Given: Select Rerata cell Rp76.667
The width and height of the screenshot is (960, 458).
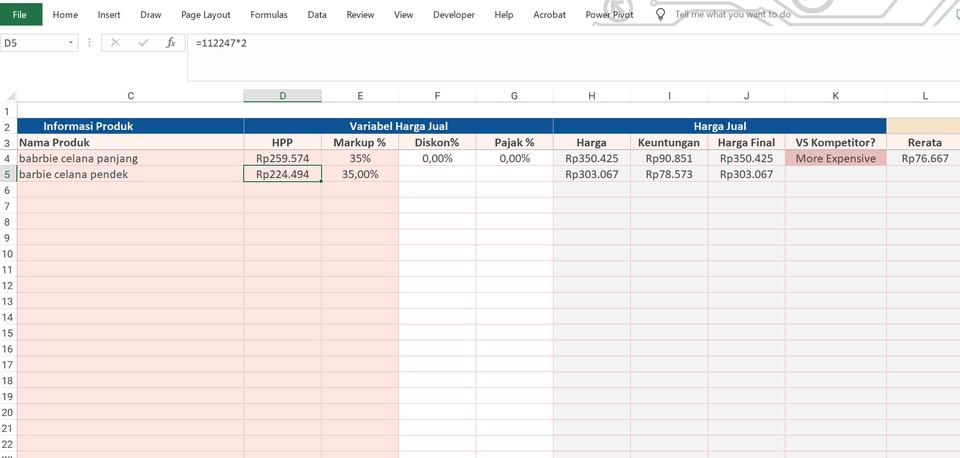Looking at the screenshot, I should point(924,158).
